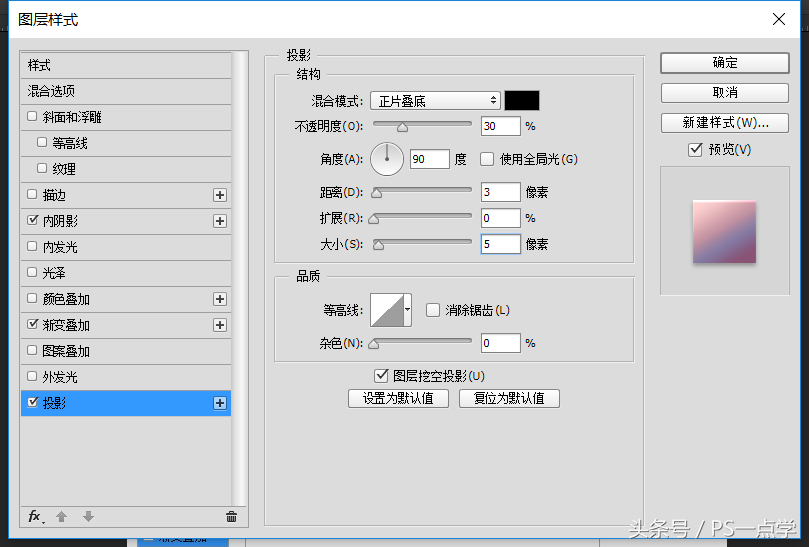Click the 扩展 value field
The width and height of the screenshot is (809, 547).
tap(500, 218)
